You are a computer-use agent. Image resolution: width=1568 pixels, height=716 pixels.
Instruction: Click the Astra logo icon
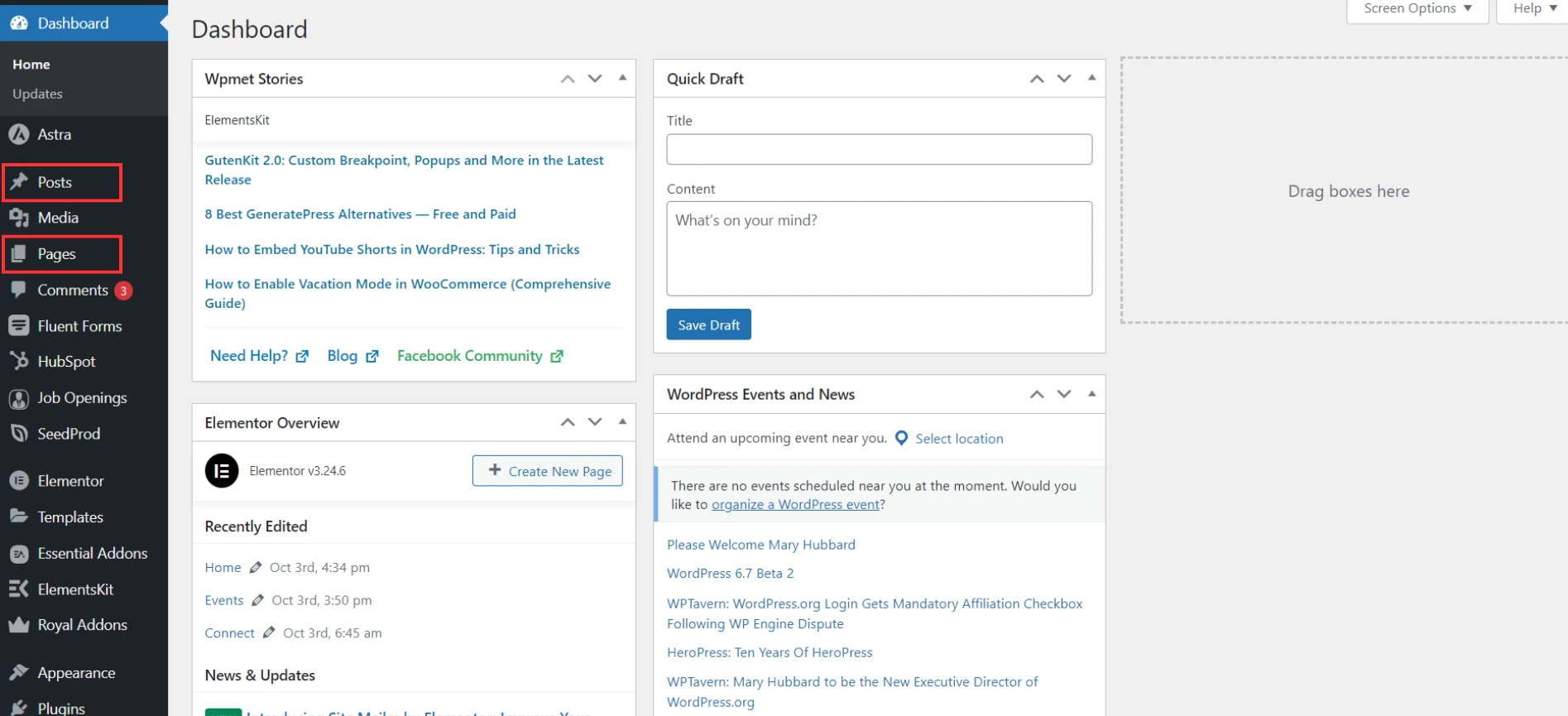click(x=19, y=134)
